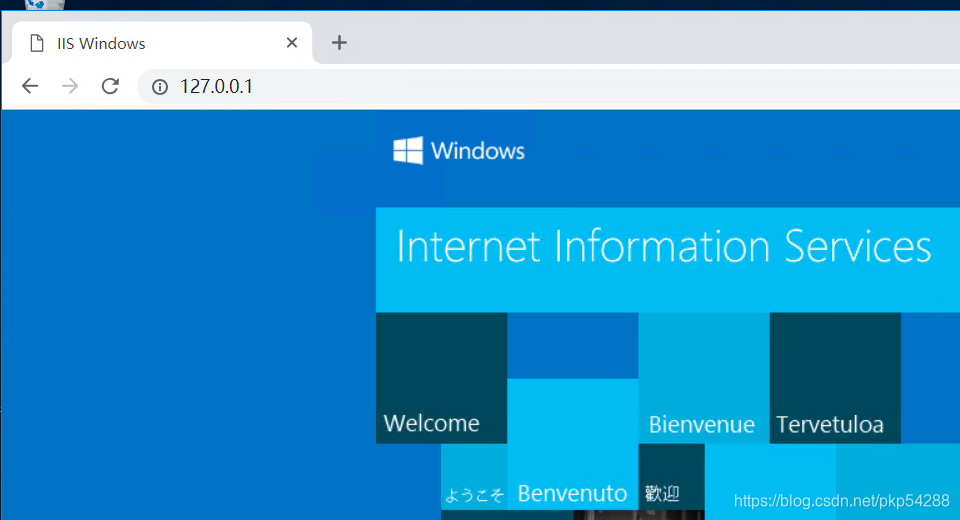Select the Welcome tile
The width and height of the screenshot is (960, 520).
pyautogui.click(x=441, y=378)
